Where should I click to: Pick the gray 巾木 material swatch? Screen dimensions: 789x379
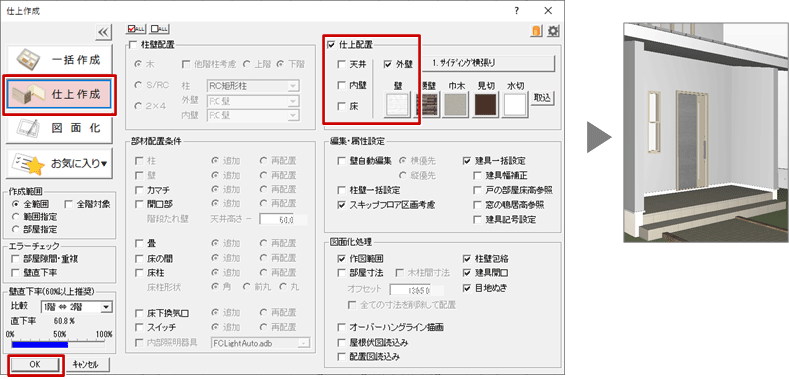[456, 104]
